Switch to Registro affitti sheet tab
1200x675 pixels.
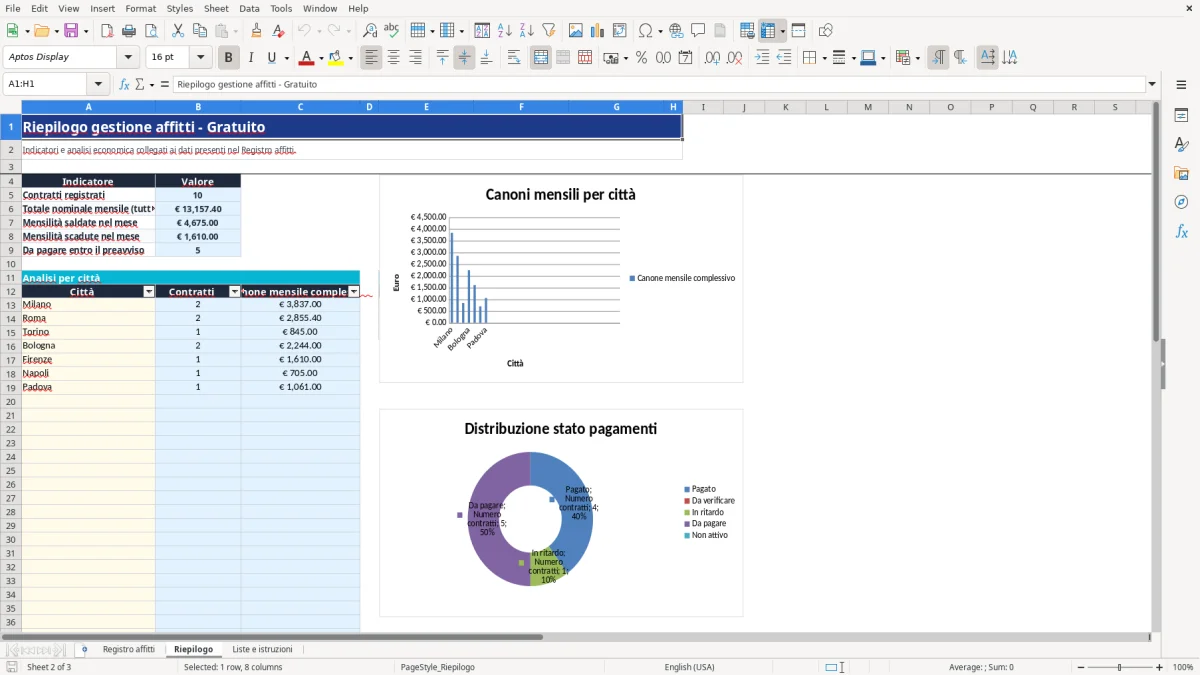(129, 649)
